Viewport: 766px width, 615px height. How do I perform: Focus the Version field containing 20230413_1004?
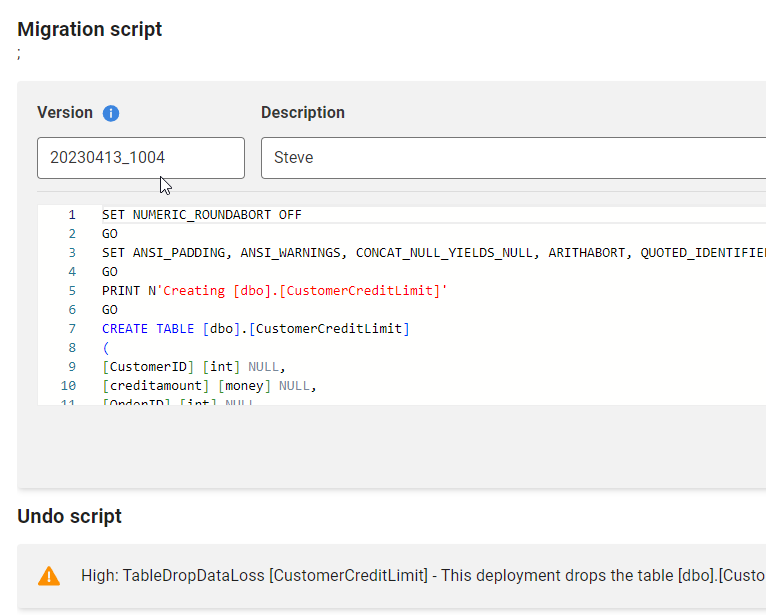click(140, 158)
